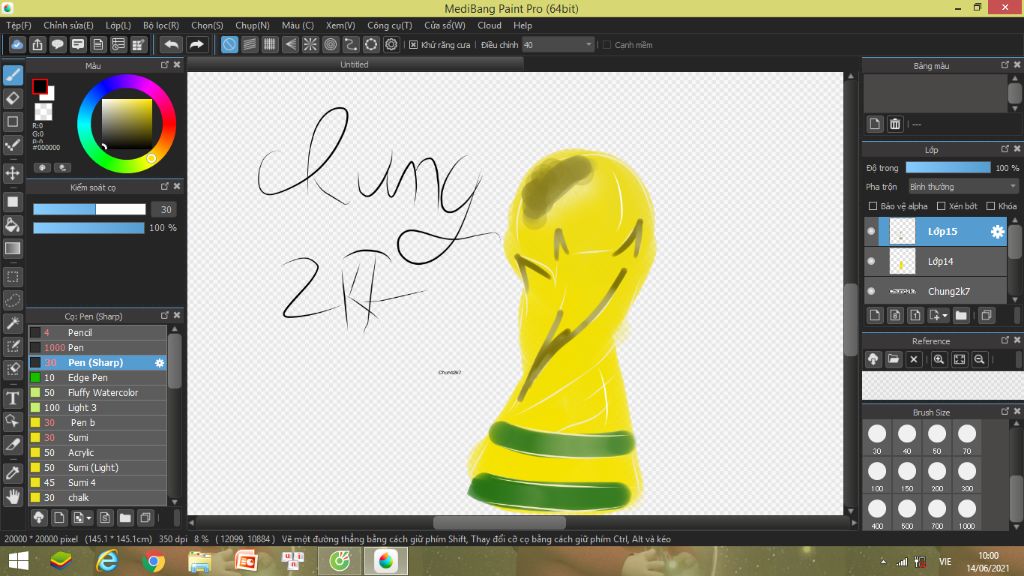Select the Brush tool in left toolbar
Screen dimensions: 1024x576
coord(12,75)
